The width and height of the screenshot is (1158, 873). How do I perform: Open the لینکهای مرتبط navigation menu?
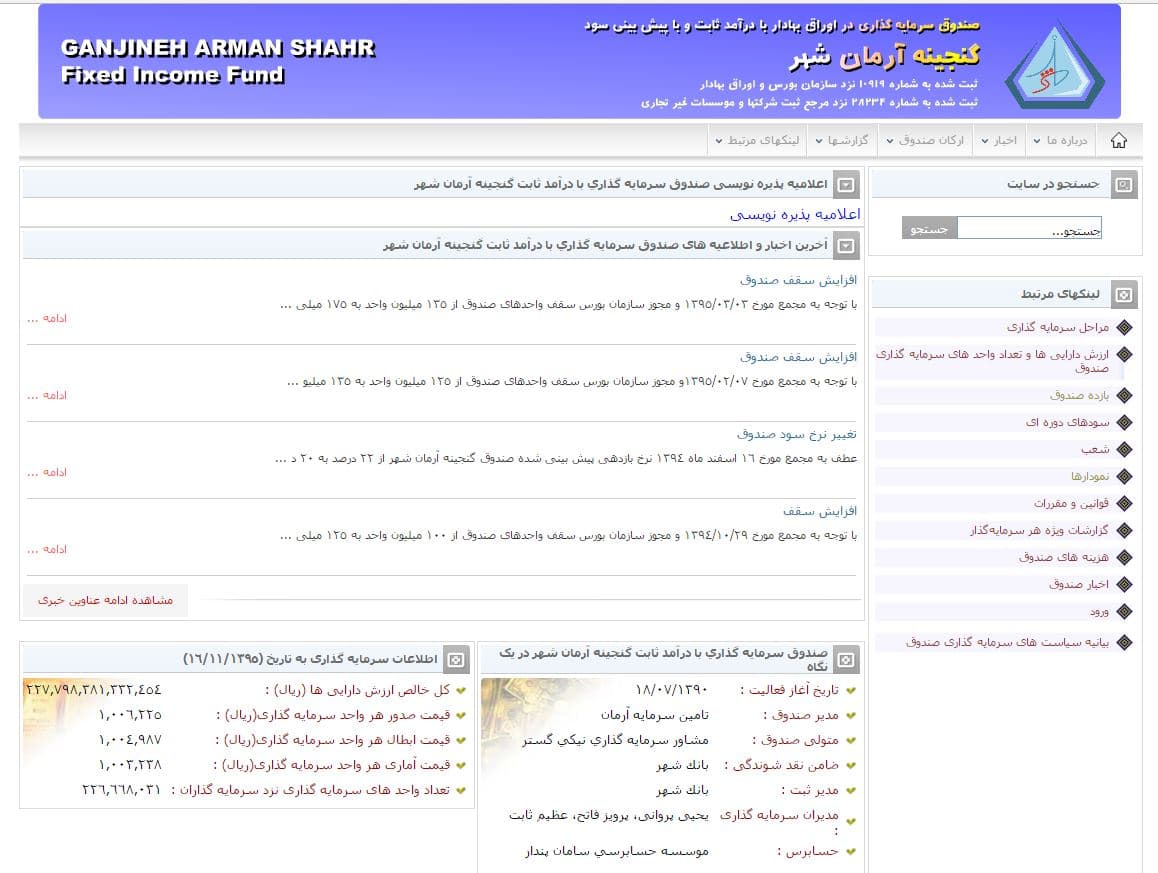click(757, 141)
